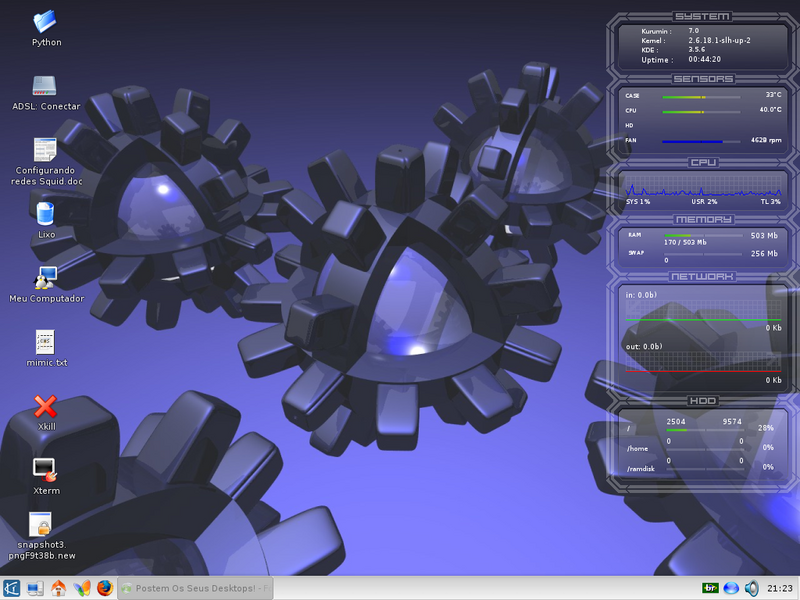
Task: Launch the ADSL: Conectar icon
Action: click(44, 86)
